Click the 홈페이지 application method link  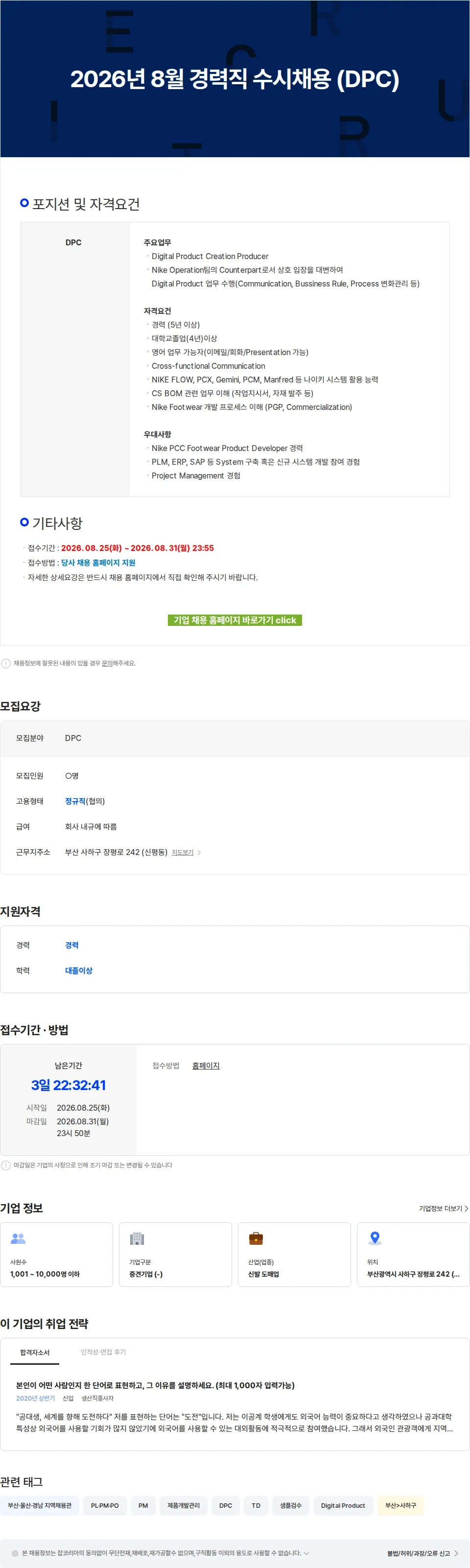206,1065
